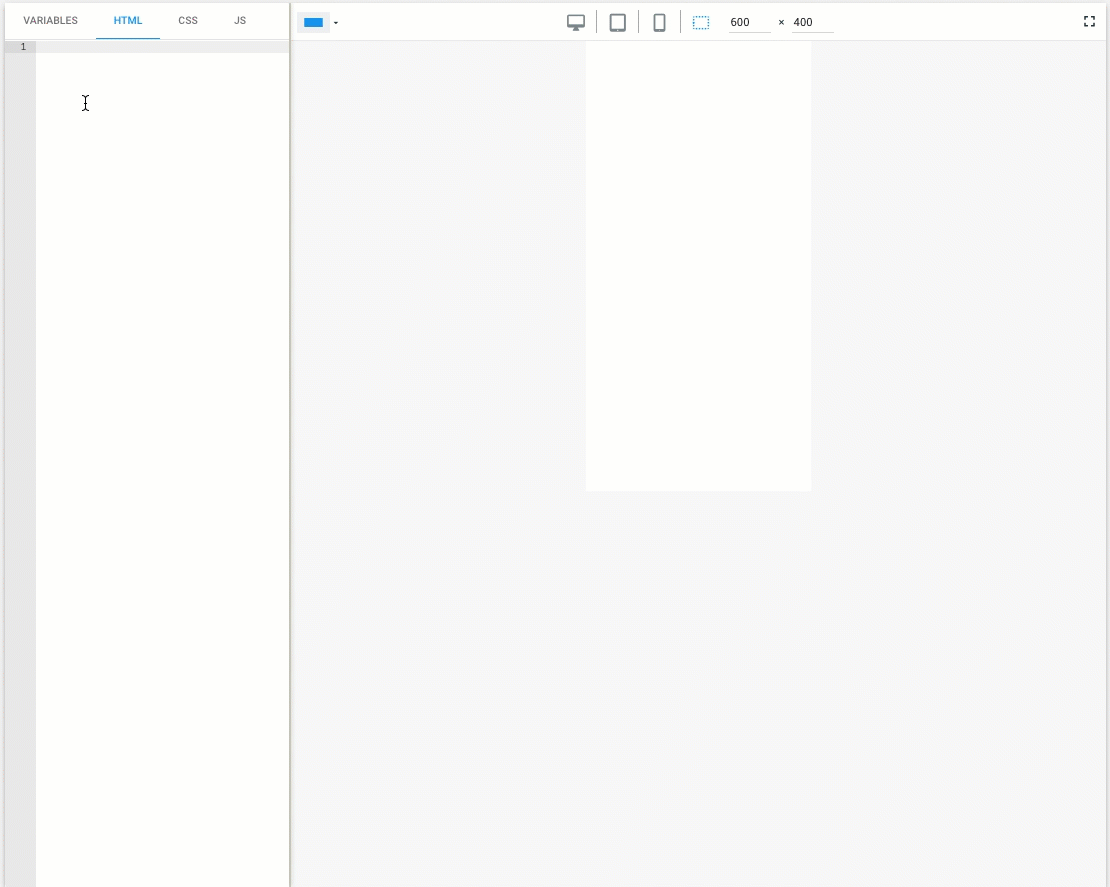The image size is (1110, 887).
Task: Select the desktop preview icon
Action: 576,23
